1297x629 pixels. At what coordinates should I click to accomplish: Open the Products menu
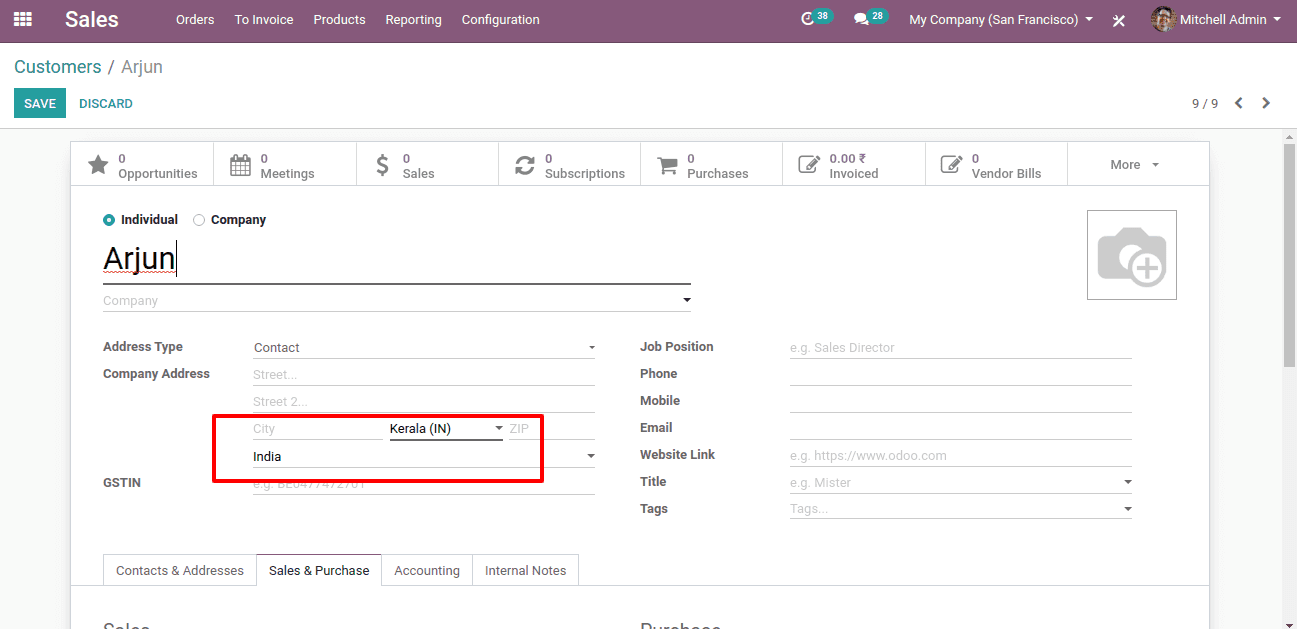[x=339, y=20]
